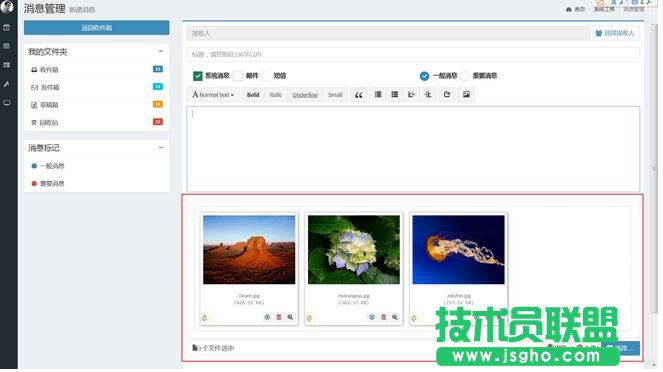Zoom into Desert.jpg using its magnifier icon

pyautogui.click(x=290, y=317)
